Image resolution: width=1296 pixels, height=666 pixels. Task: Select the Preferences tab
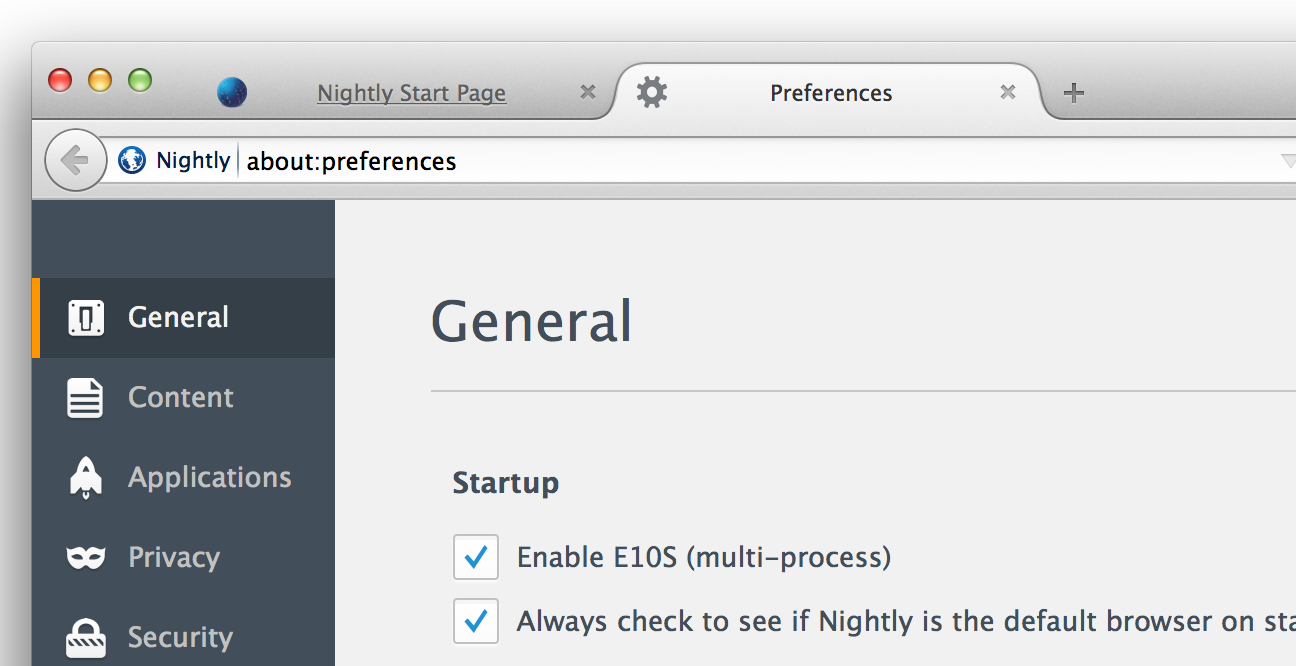[x=830, y=93]
